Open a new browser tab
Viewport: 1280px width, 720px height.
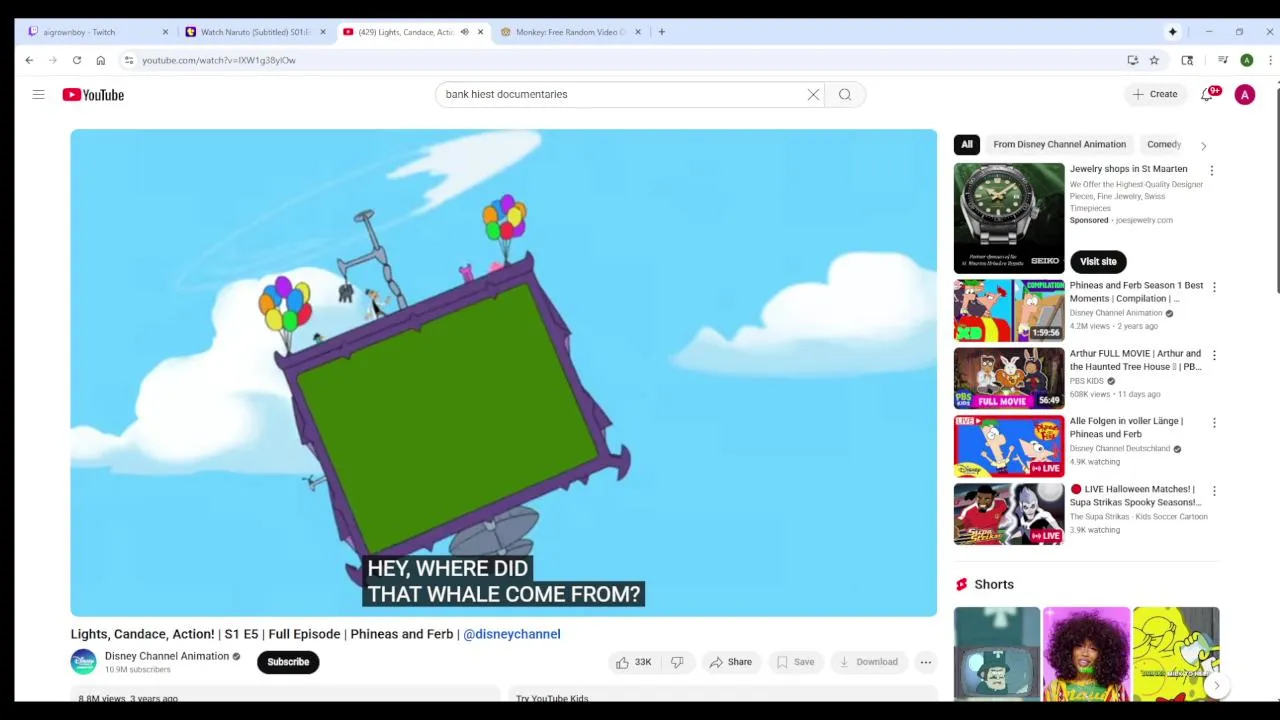(661, 32)
